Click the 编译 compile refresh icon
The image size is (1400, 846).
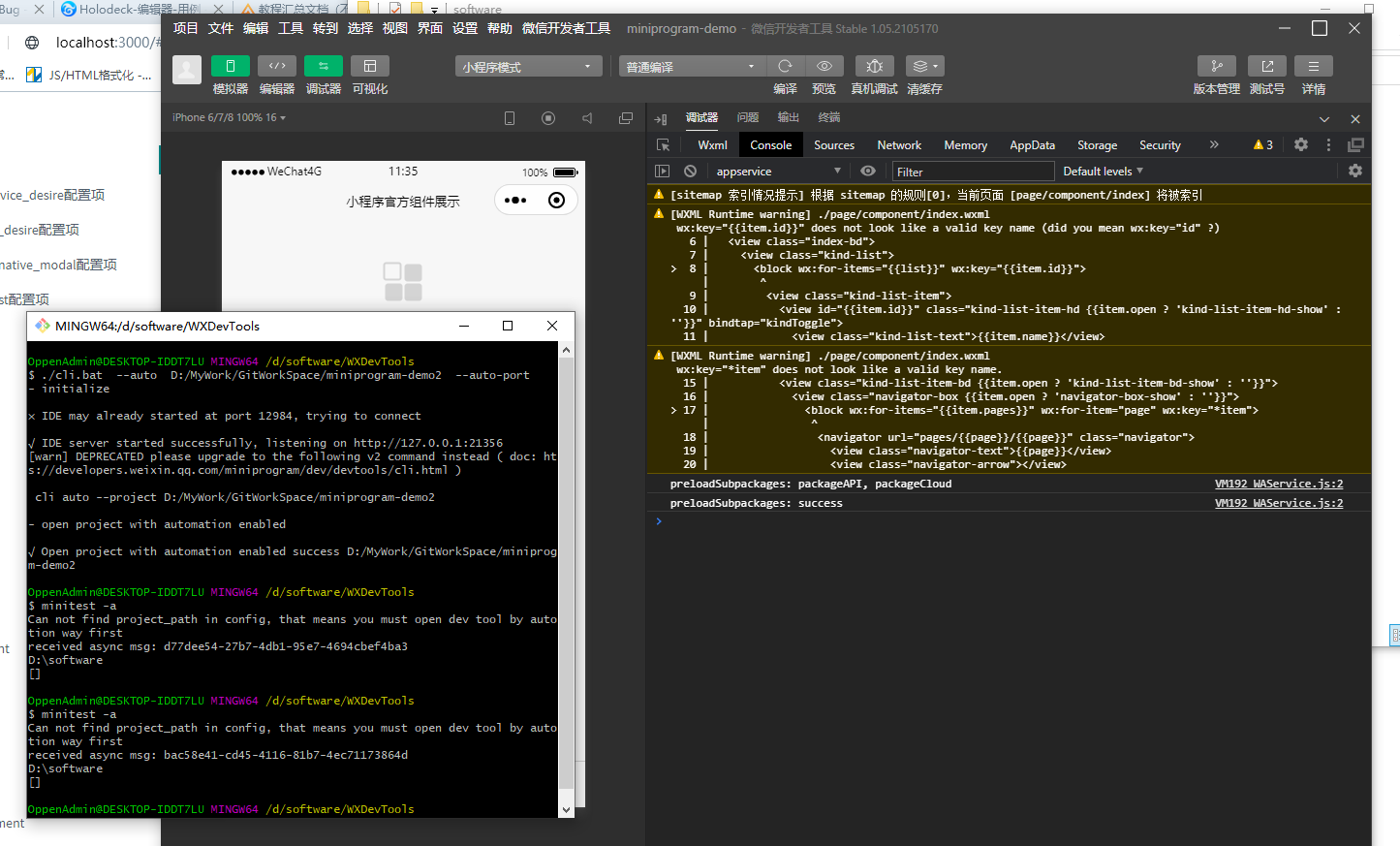click(786, 66)
